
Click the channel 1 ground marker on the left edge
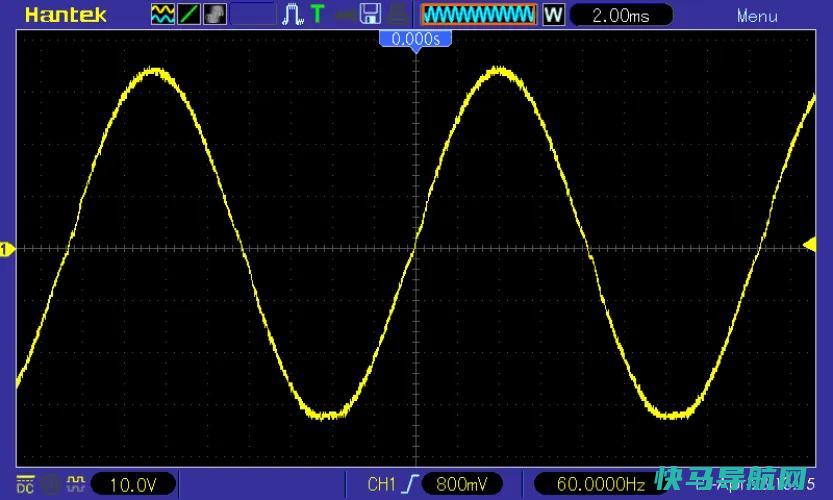(x=7, y=249)
